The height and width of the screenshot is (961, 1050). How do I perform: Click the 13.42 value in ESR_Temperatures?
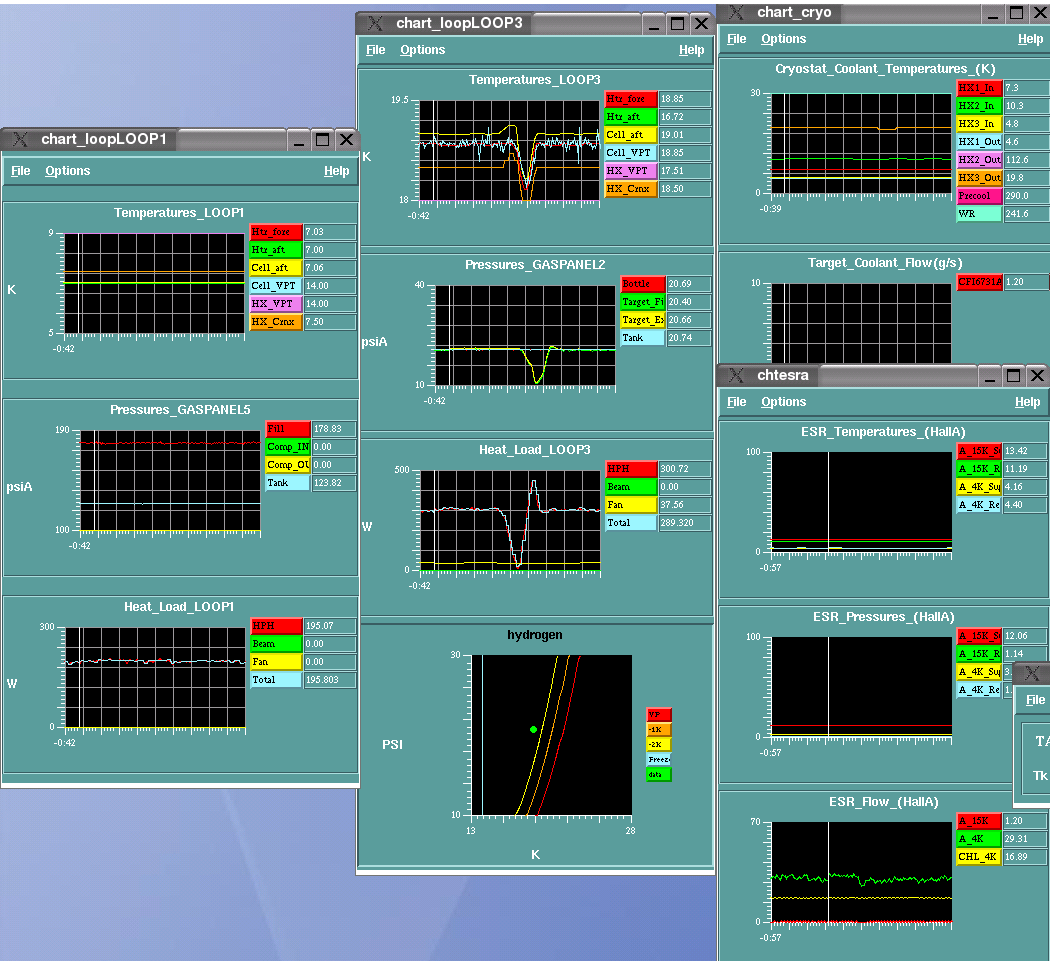(1025, 451)
